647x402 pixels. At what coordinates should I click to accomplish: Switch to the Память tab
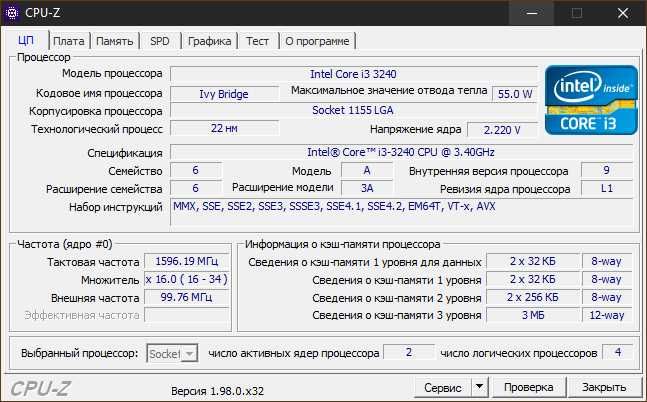(x=114, y=41)
